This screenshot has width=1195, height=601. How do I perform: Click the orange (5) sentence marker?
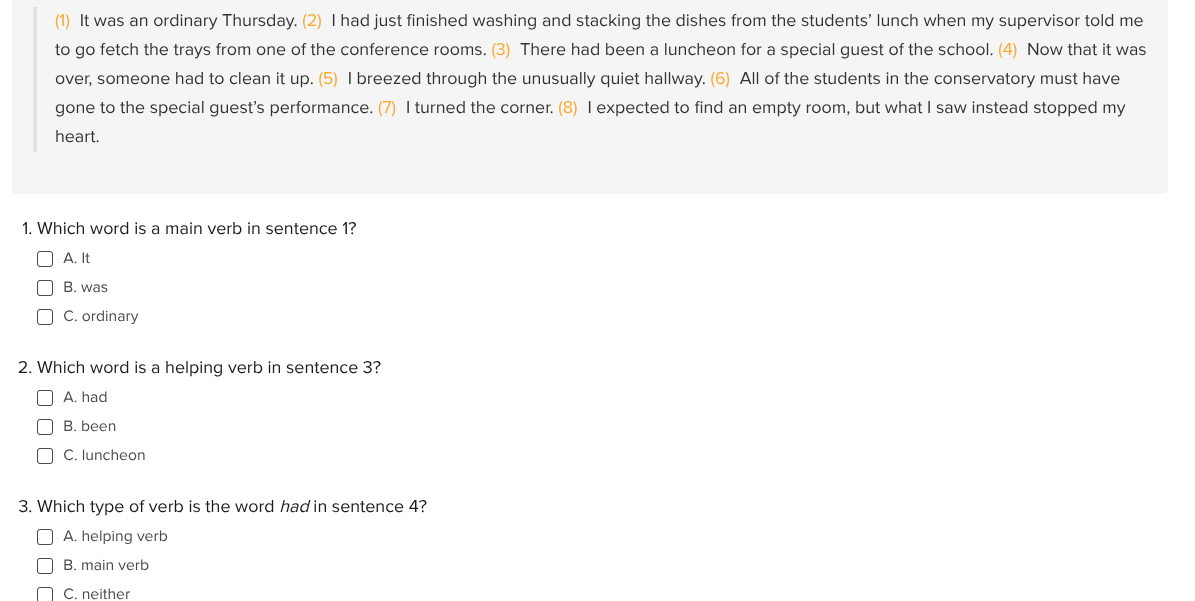click(328, 79)
